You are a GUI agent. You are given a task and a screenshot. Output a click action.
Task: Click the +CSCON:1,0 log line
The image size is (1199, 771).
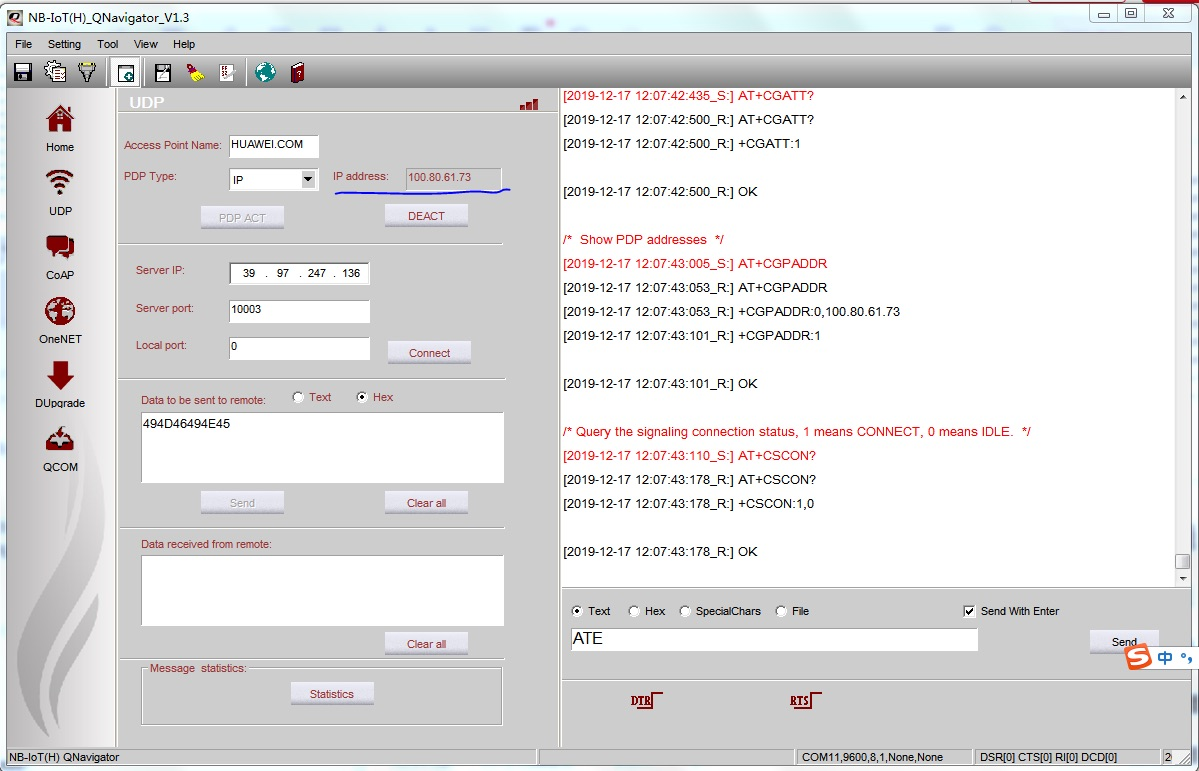click(x=688, y=503)
